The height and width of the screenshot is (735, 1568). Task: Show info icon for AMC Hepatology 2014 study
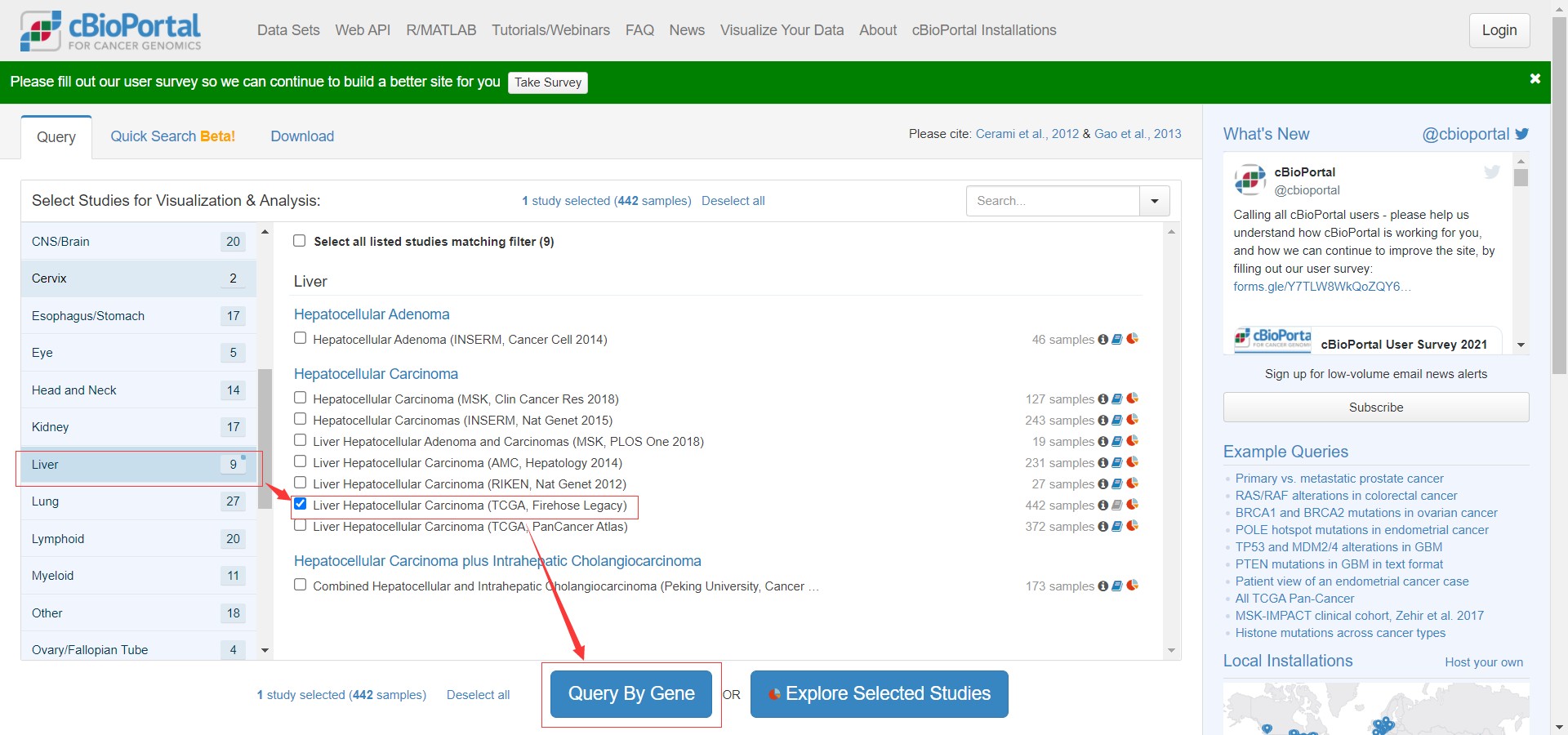pyautogui.click(x=1103, y=463)
